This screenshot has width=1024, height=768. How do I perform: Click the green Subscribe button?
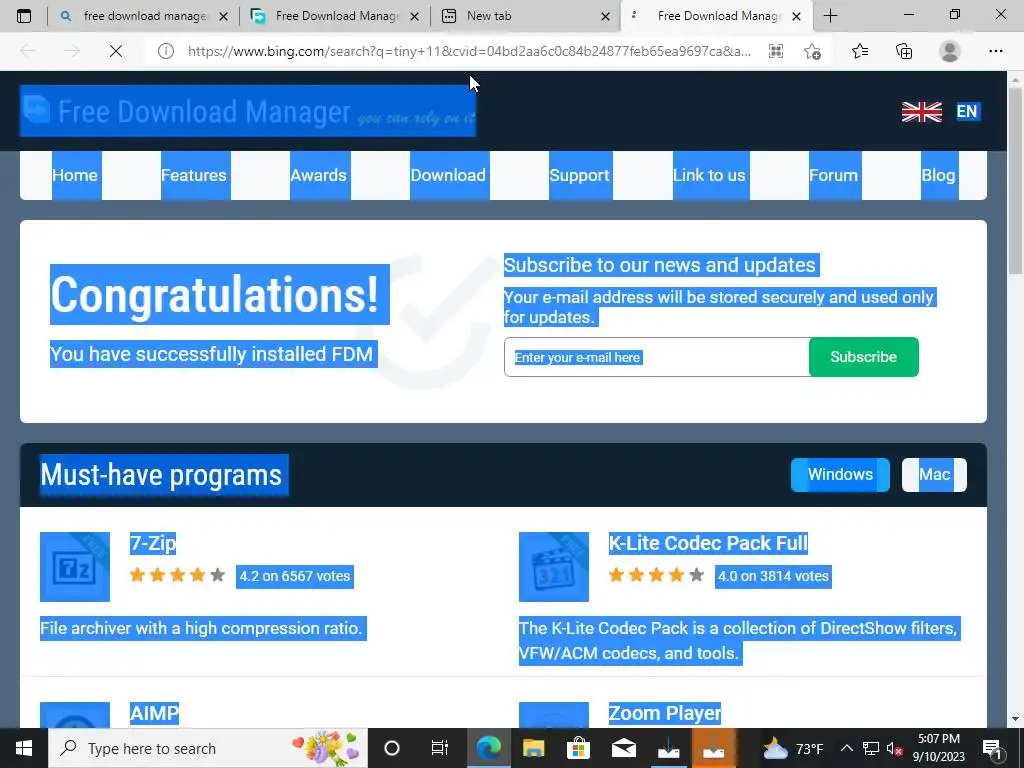click(x=863, y=357)
